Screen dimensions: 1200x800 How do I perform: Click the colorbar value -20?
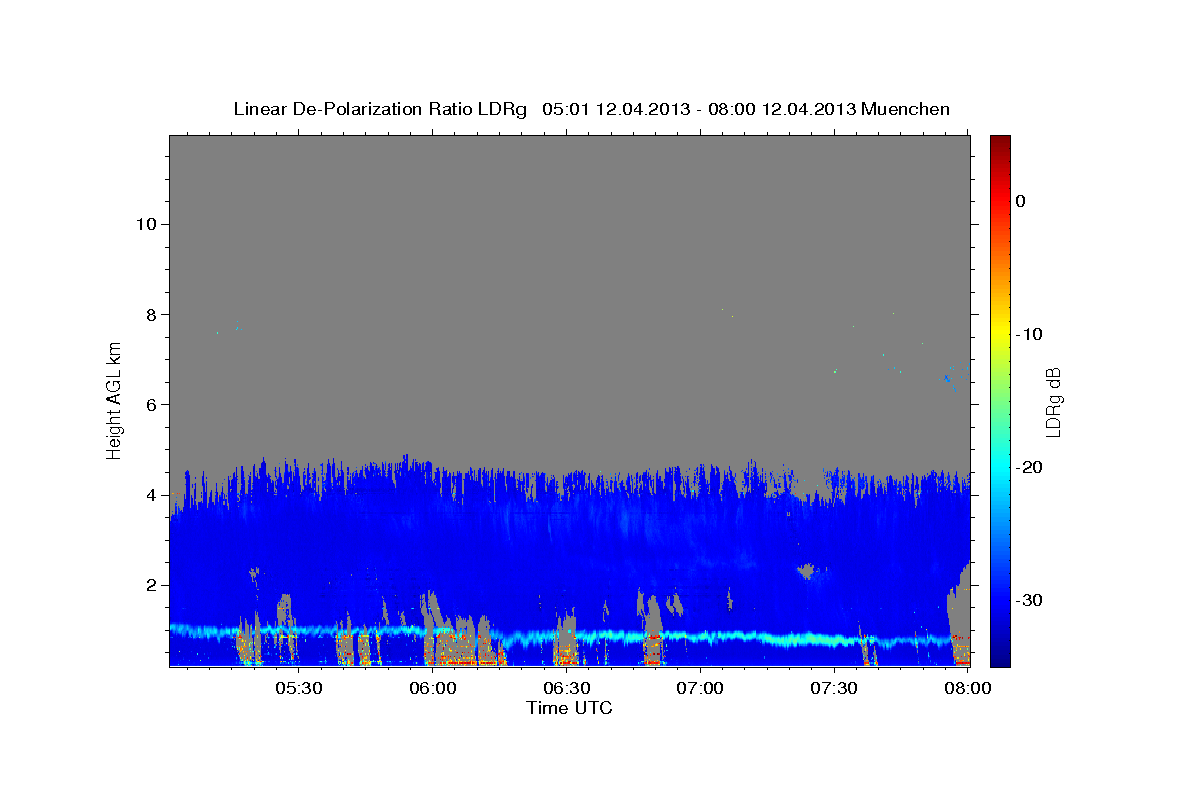pyautogui.click(x=1030, y=467)
